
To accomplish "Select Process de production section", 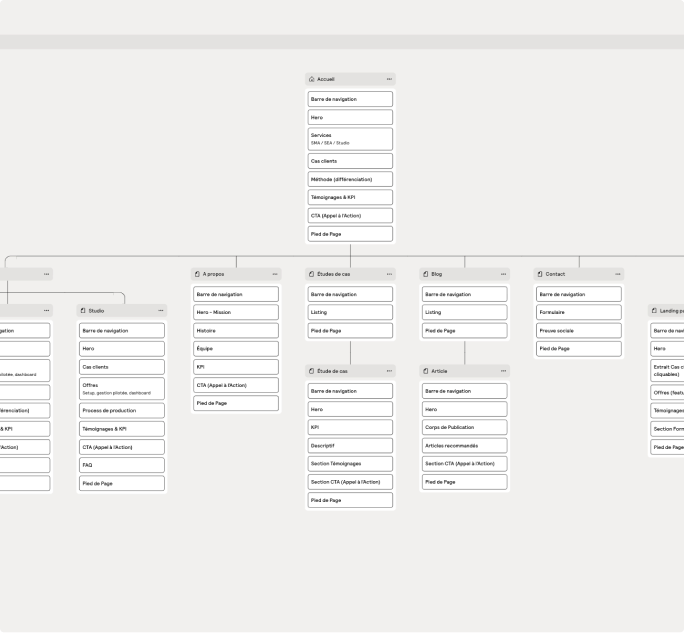I will pyautogui.click(x=122, y=411).
